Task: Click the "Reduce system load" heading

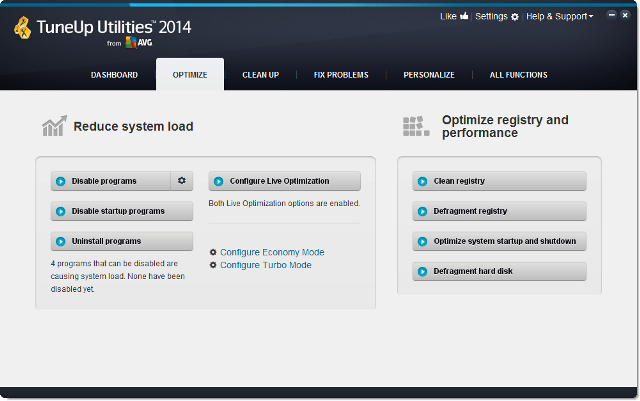Action: pyautogui.click(x=133, y=127)
